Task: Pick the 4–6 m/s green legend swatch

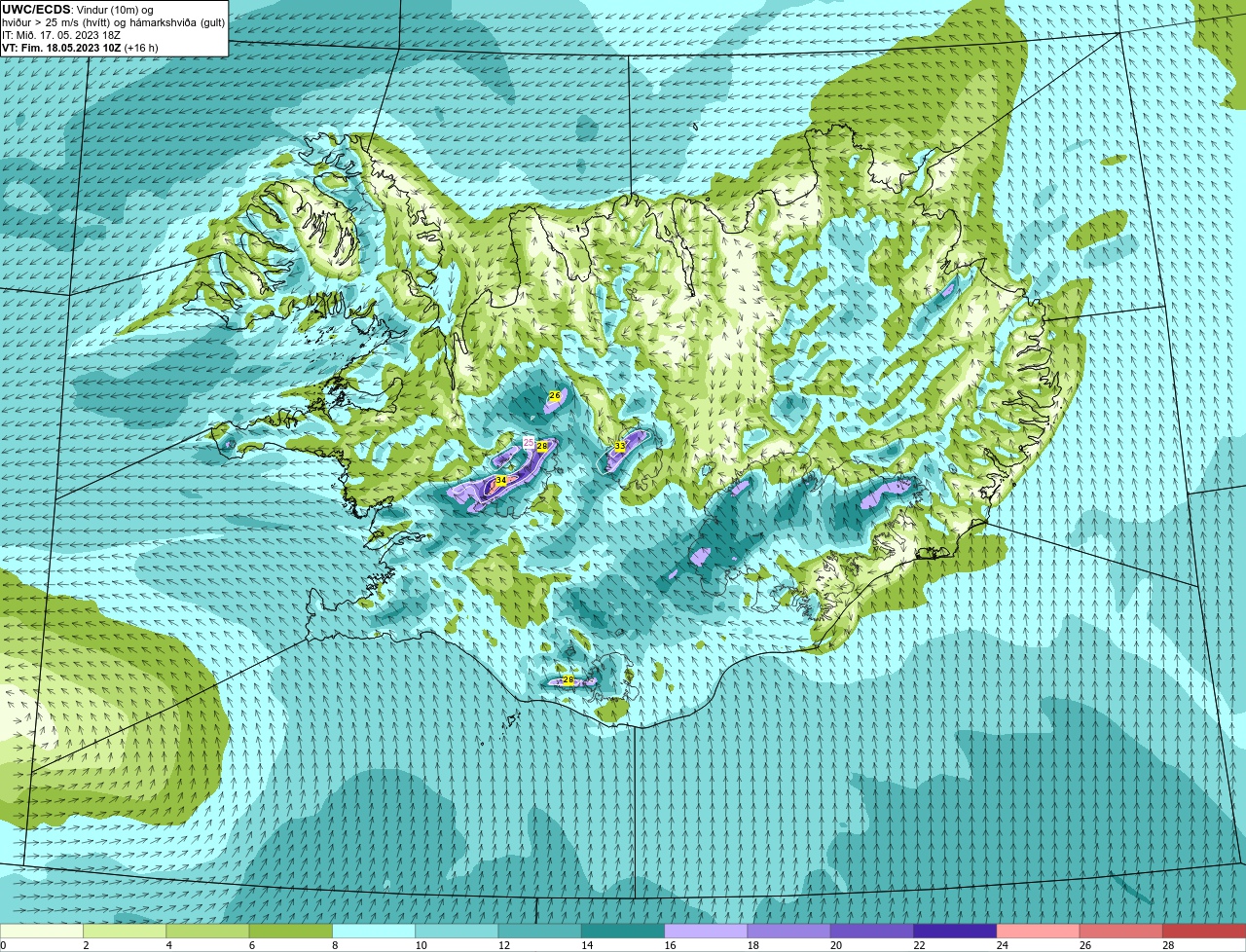Action: tap(207, 931)
